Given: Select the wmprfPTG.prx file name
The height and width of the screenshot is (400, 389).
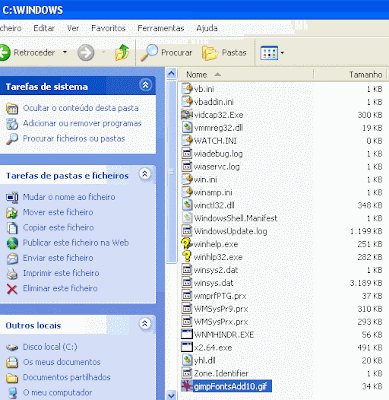Looking at the screenshot, I should [x=220, y=296].
